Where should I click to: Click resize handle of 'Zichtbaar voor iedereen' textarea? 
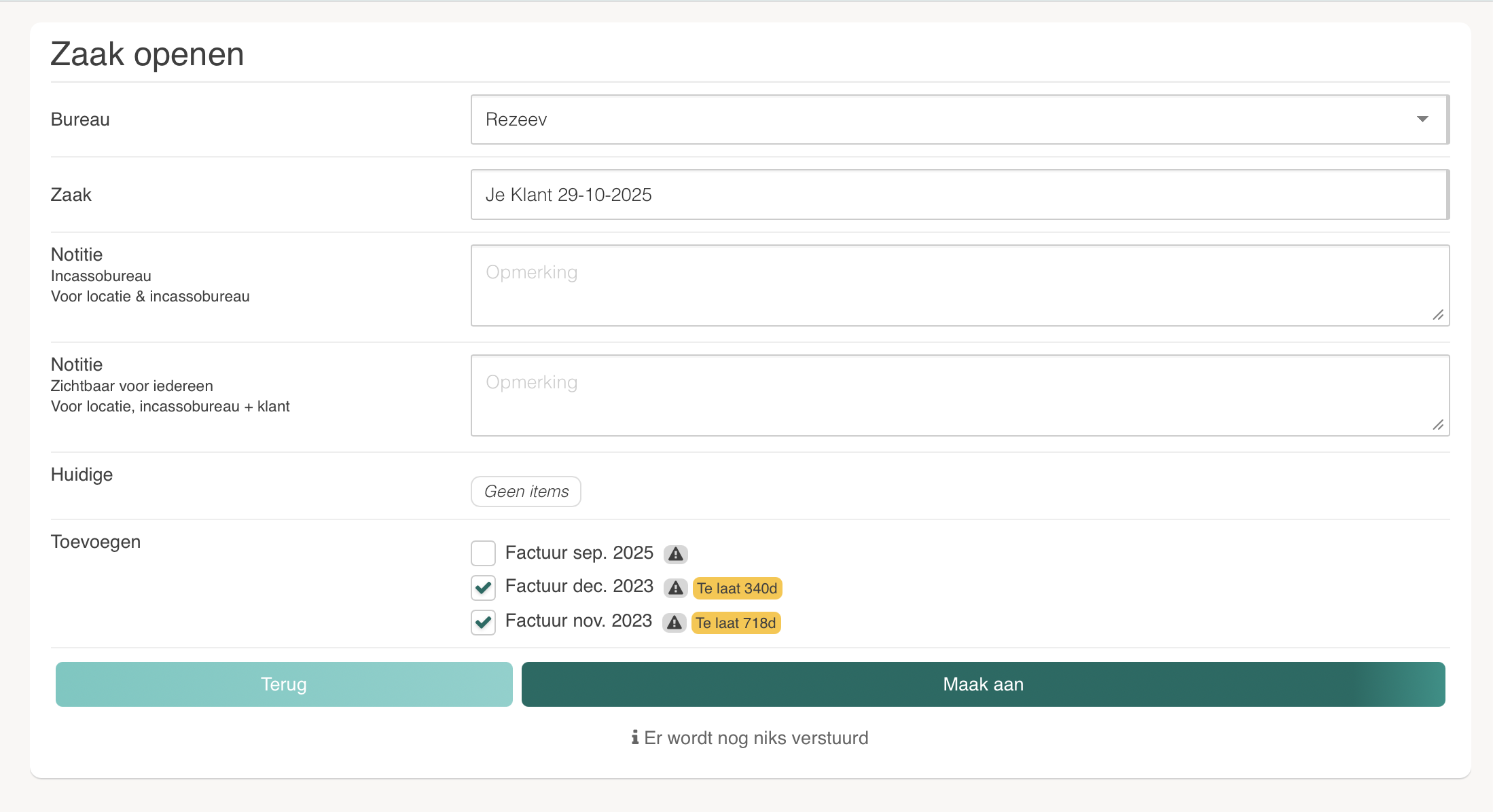pyautogui.click(x=1438, y=425)
